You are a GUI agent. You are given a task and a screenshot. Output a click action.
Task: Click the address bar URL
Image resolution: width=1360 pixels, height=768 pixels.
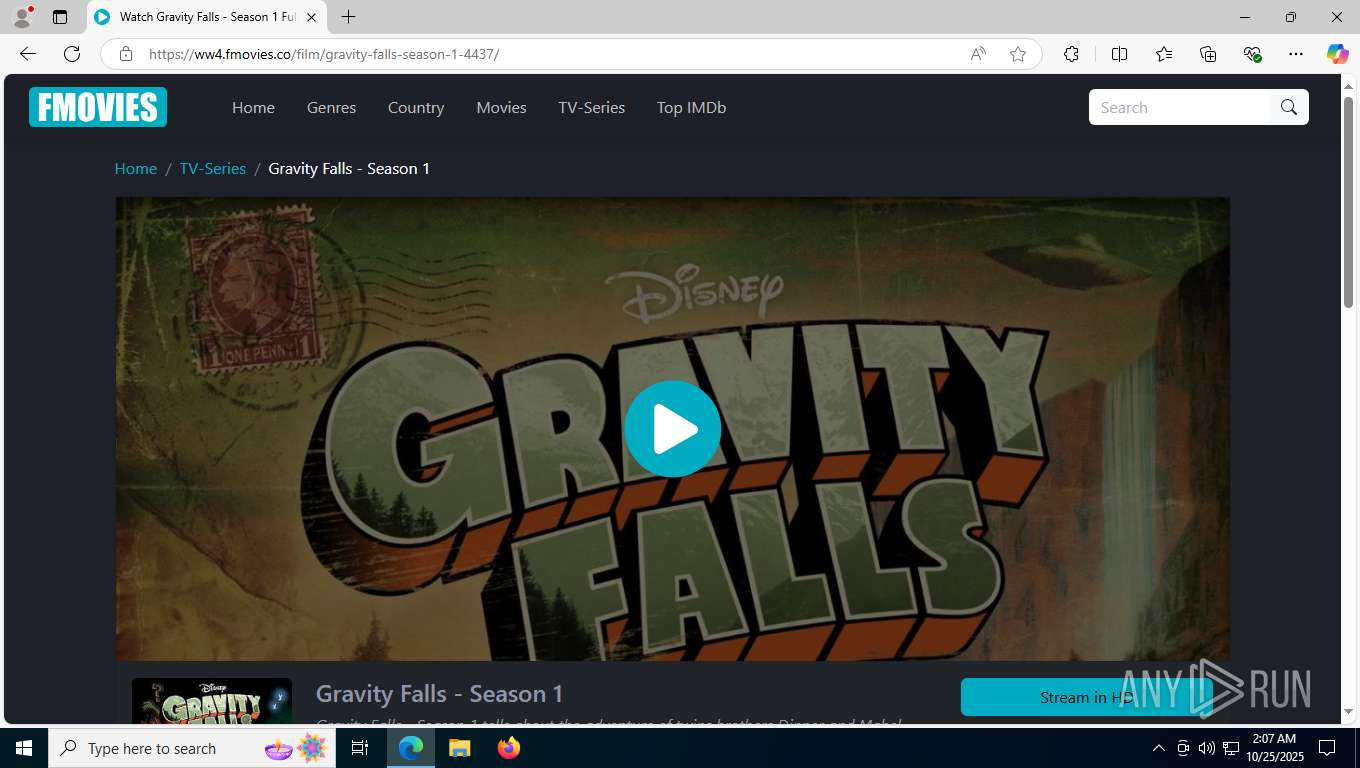pos(323,54)
